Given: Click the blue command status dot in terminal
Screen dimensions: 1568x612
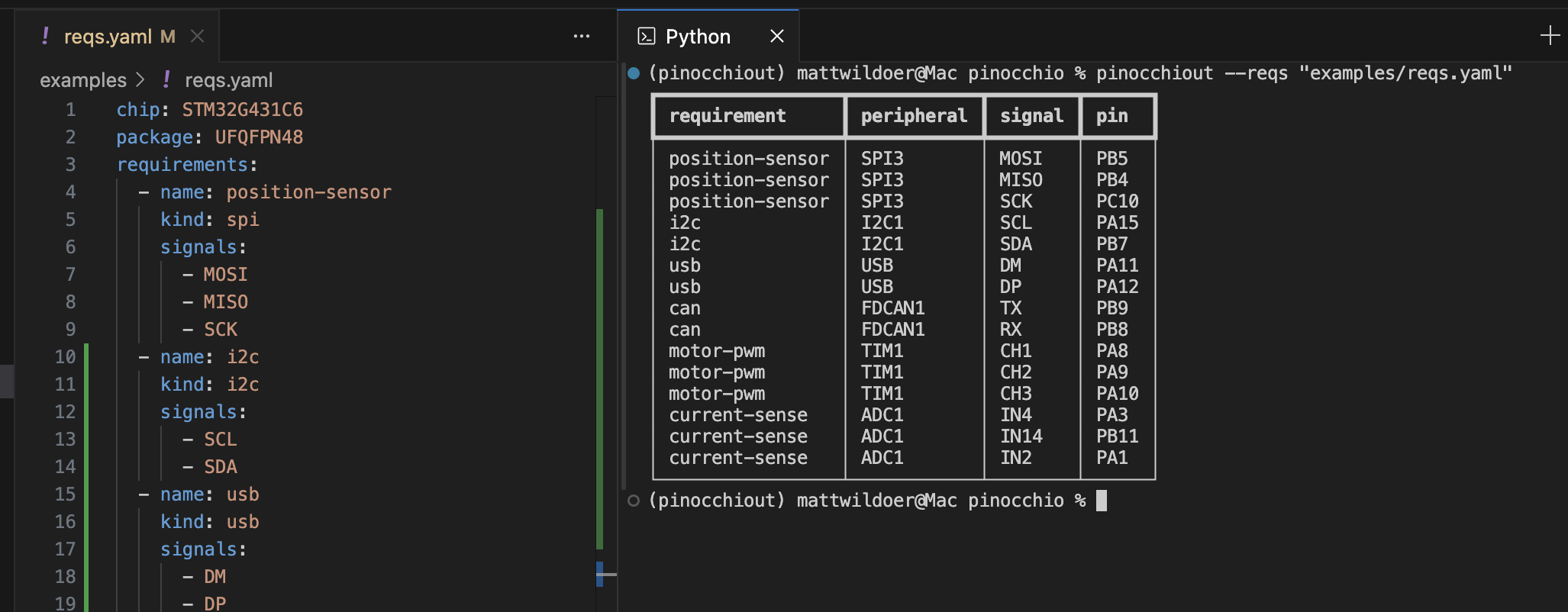Looking at the screenshot, I should pyautogui.click(x=634, y=74).
